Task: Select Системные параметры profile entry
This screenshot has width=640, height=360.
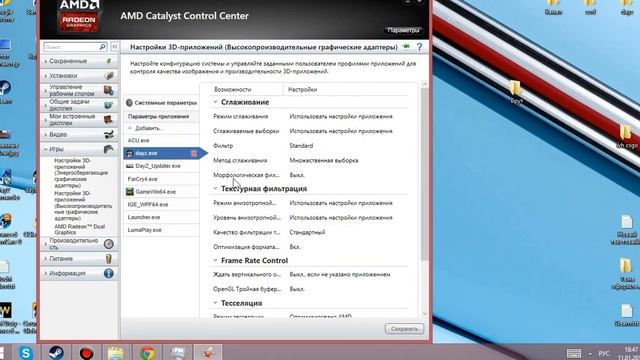Action: click(x=161, y=103)
